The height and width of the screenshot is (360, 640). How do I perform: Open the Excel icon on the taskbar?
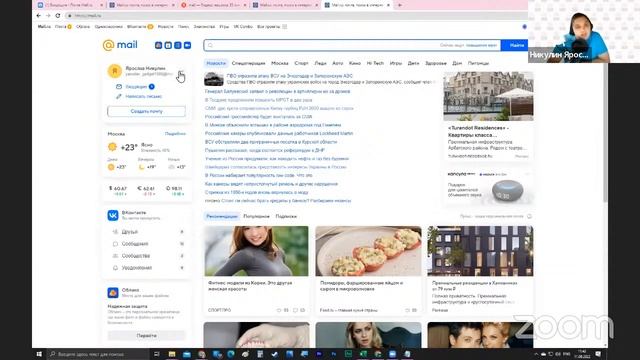point(363,354)
